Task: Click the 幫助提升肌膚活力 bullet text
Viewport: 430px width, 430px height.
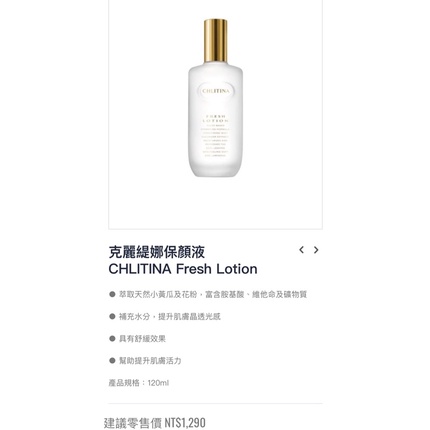Action: coord(150,361)
